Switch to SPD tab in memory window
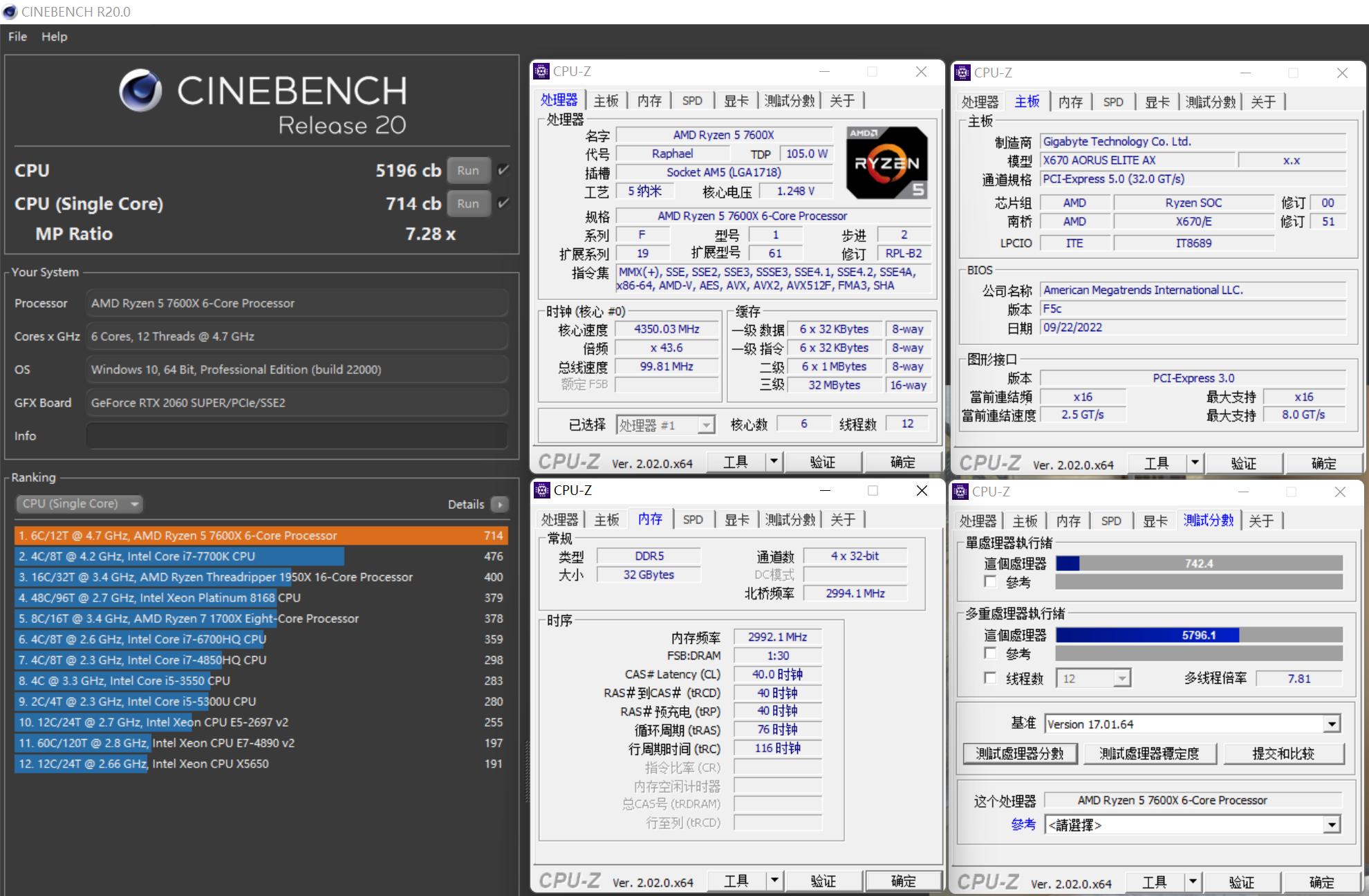 coord(693,520)
